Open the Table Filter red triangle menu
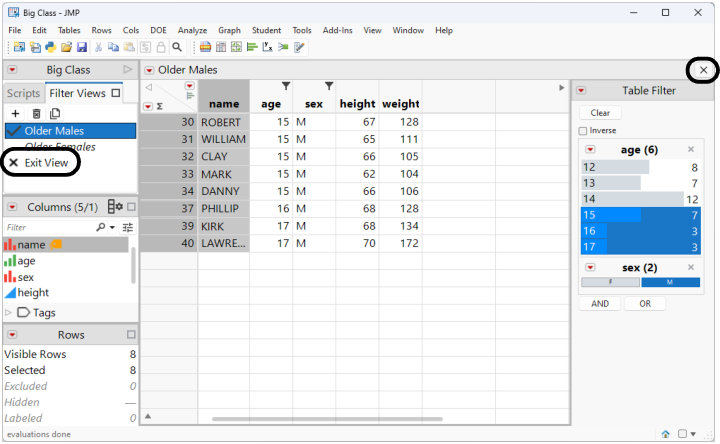The image size is (720, 444). [x=581, y=91]
